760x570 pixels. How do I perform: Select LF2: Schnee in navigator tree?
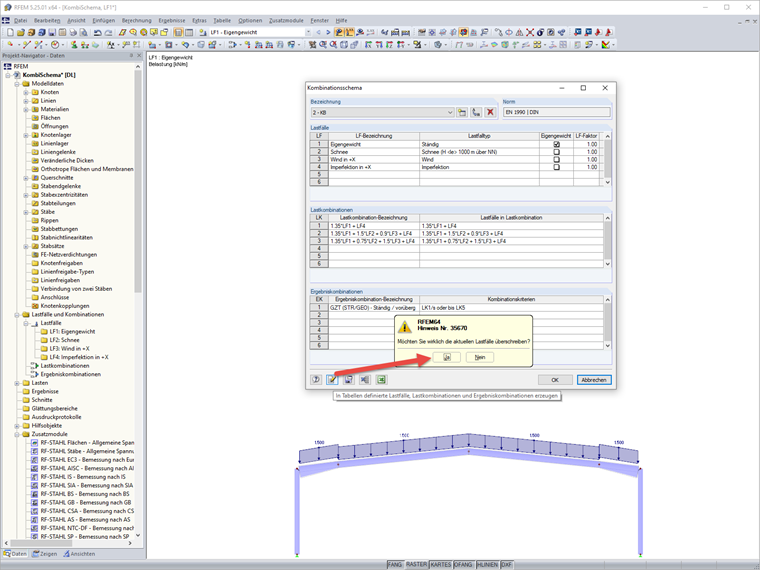click(64, 340)
